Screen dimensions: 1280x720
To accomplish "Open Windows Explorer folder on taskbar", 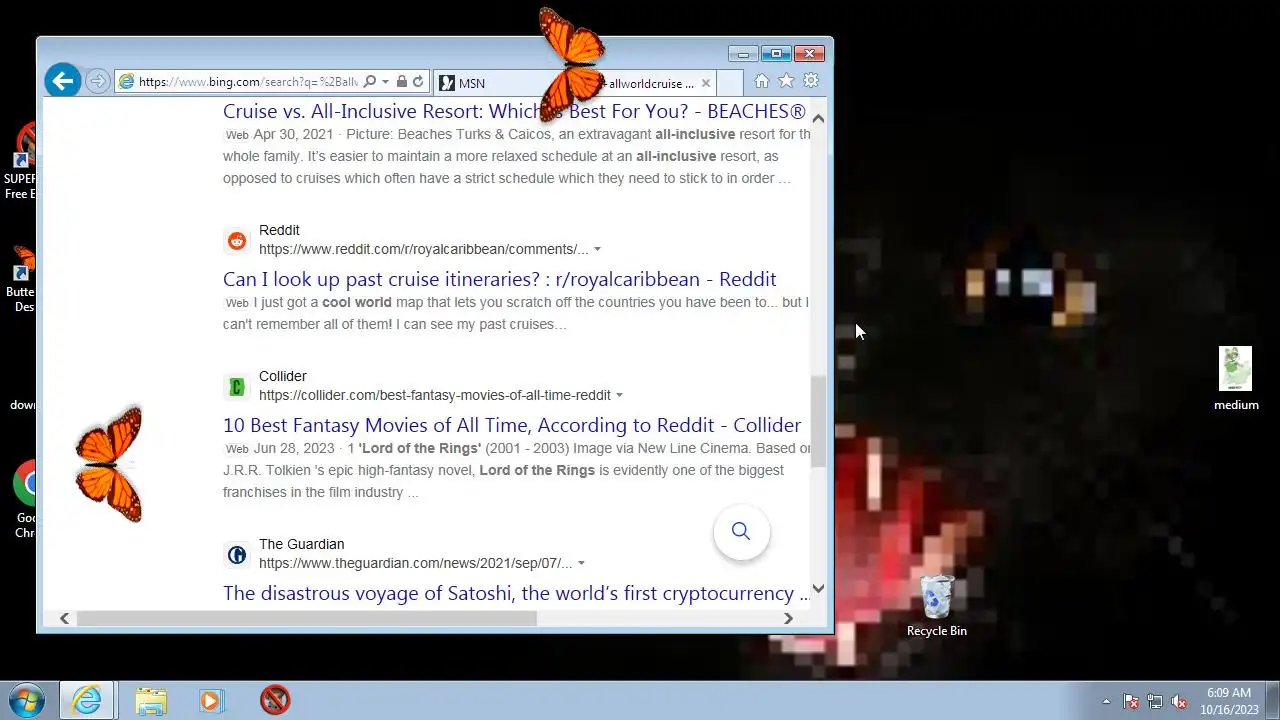I will click(x=151, y=700).
